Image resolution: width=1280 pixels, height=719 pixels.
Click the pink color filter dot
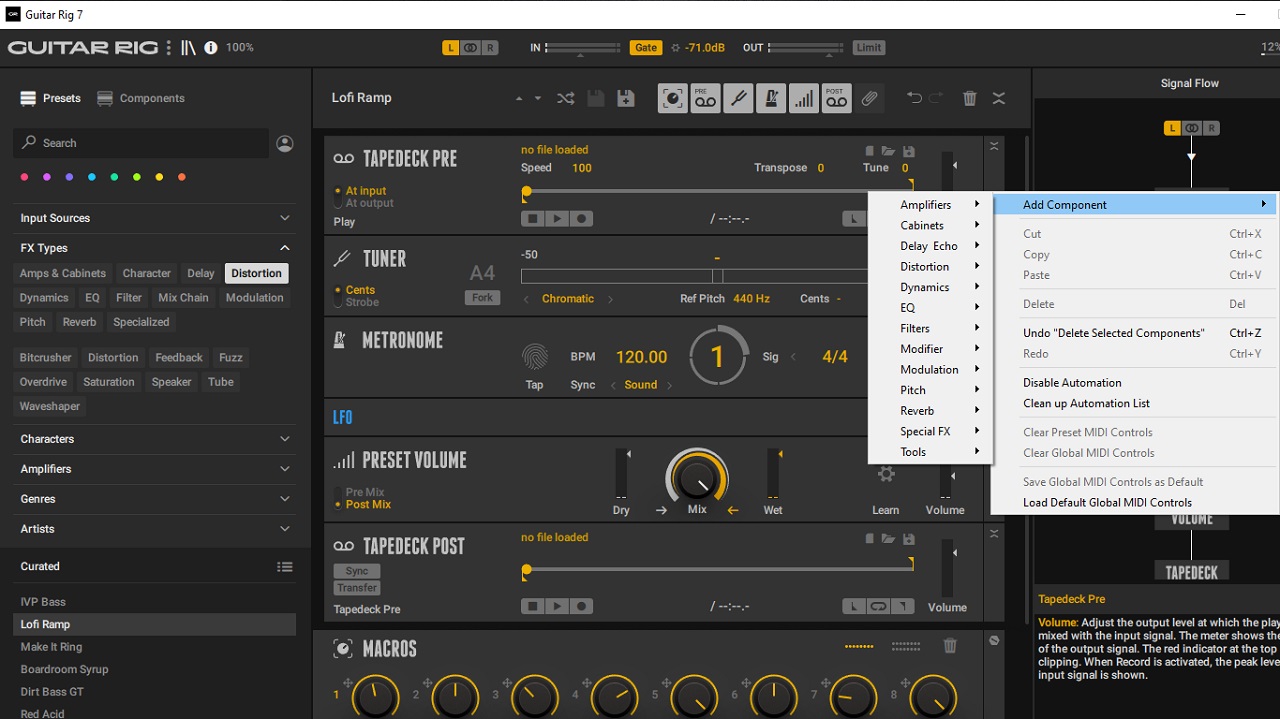click(24, 177)
